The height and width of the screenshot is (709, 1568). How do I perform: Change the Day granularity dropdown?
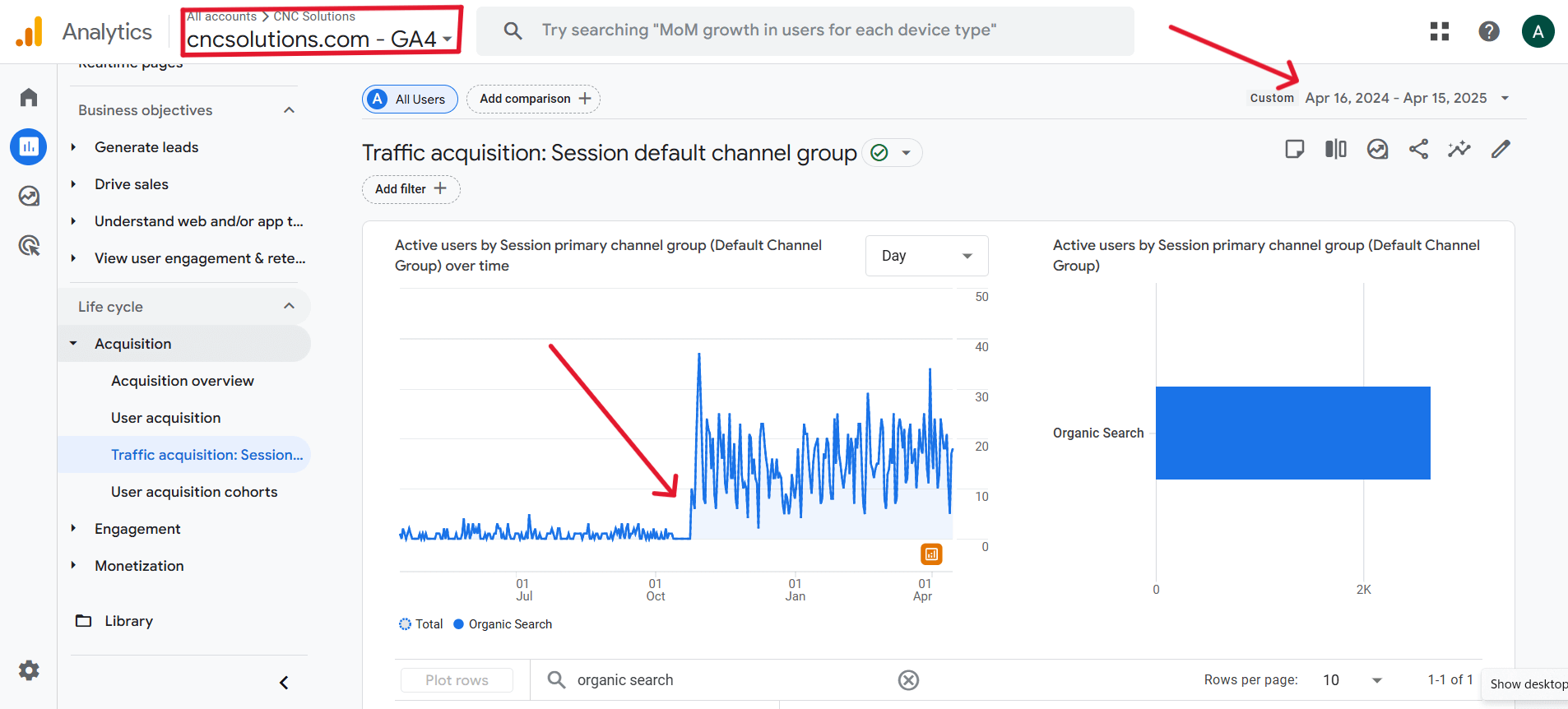926,256
